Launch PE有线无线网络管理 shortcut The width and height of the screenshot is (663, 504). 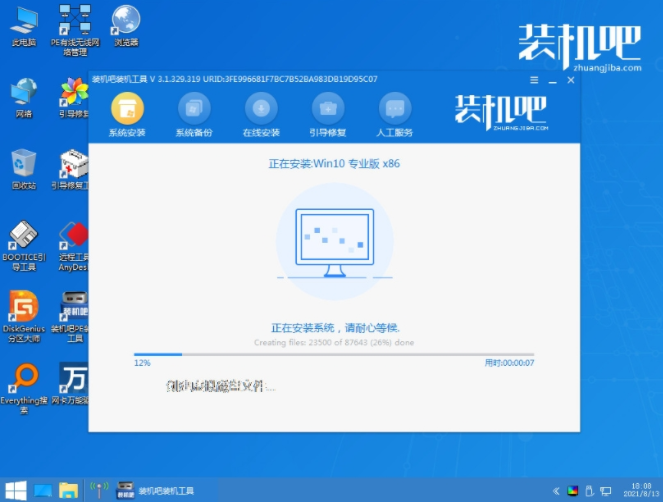point(75,30)
